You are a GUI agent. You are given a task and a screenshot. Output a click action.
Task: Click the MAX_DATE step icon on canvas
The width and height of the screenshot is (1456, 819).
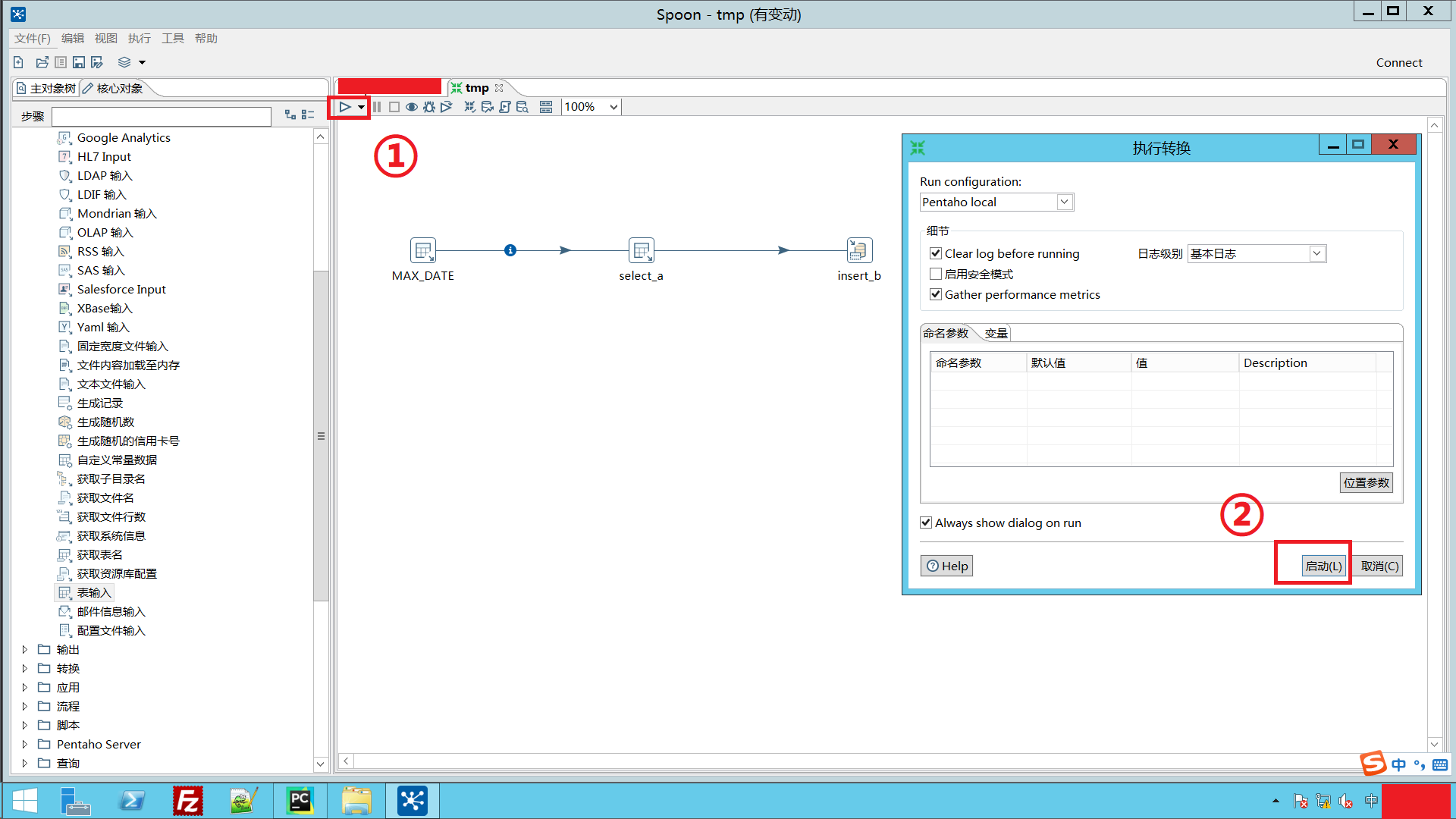422,250
